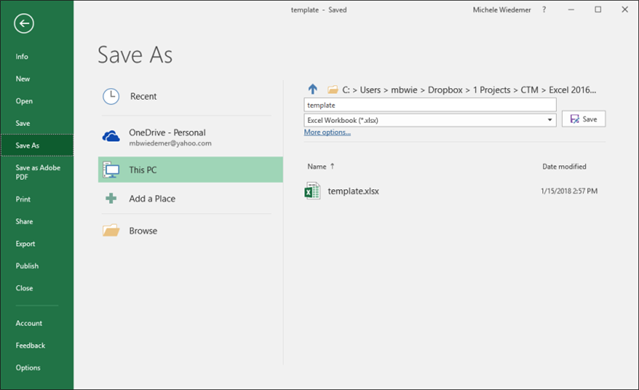Click the Recent clock icon
Screen dimensions: 639x390
111,97
